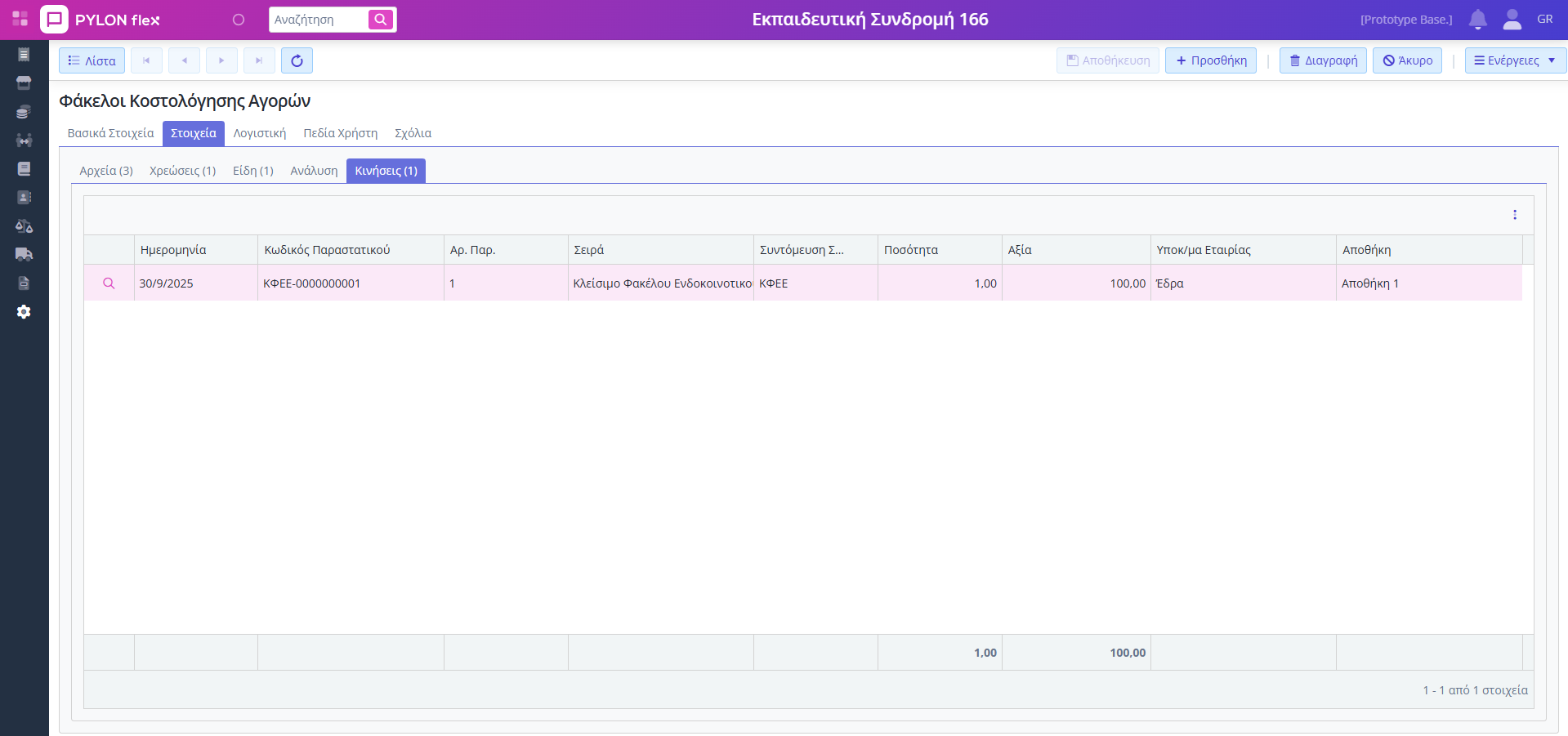Screen dimensions: 1568x736
Task: Open the notifications bell
Action: tap(1477, 20)
